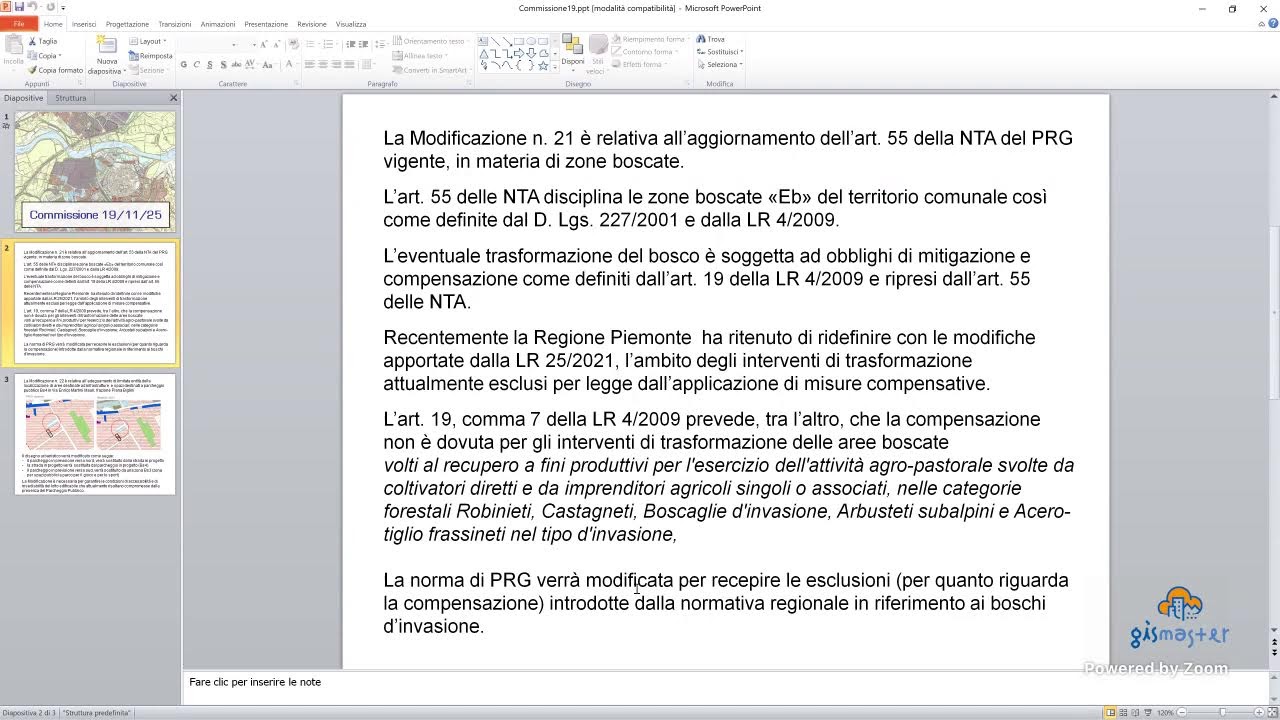
Task: Select the text box shape in gallery
Action: [484, 41]
